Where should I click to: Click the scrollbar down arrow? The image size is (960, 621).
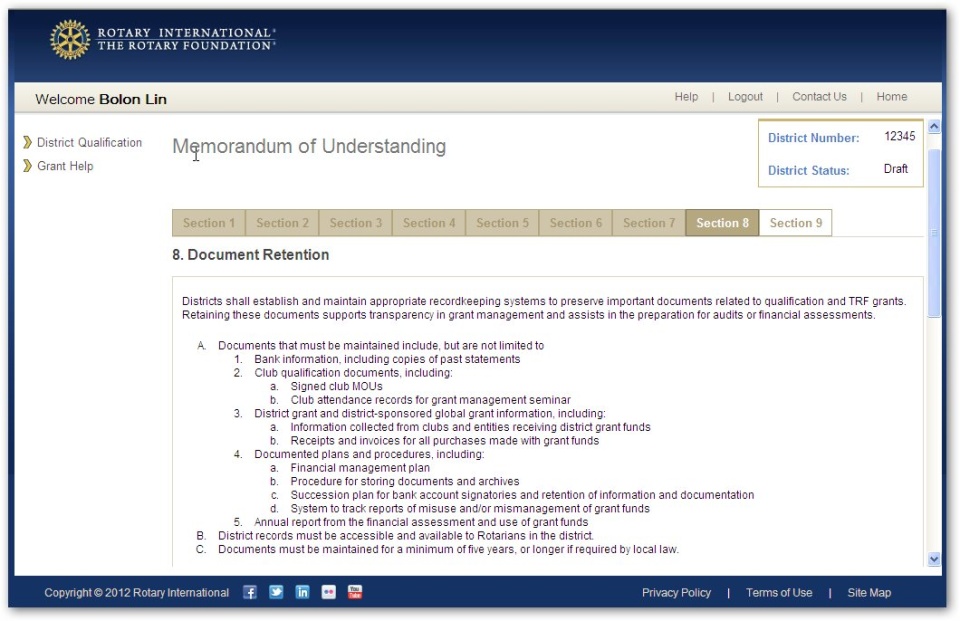934,559
